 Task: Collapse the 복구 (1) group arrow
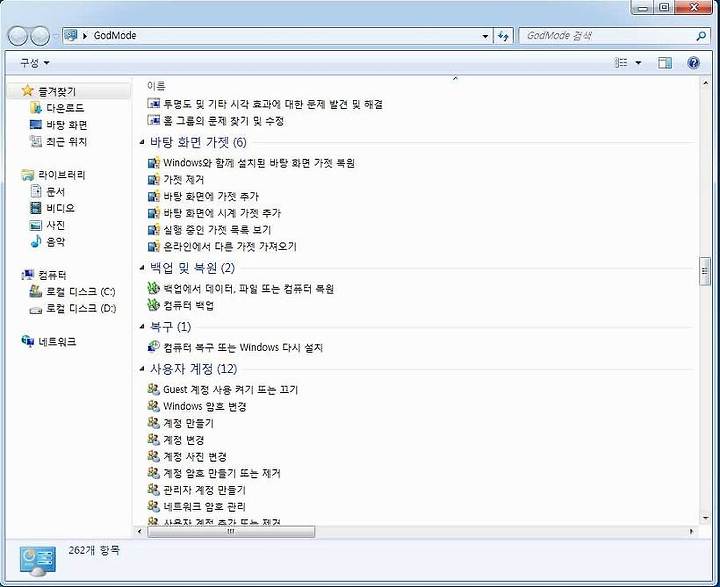point(142,327)
